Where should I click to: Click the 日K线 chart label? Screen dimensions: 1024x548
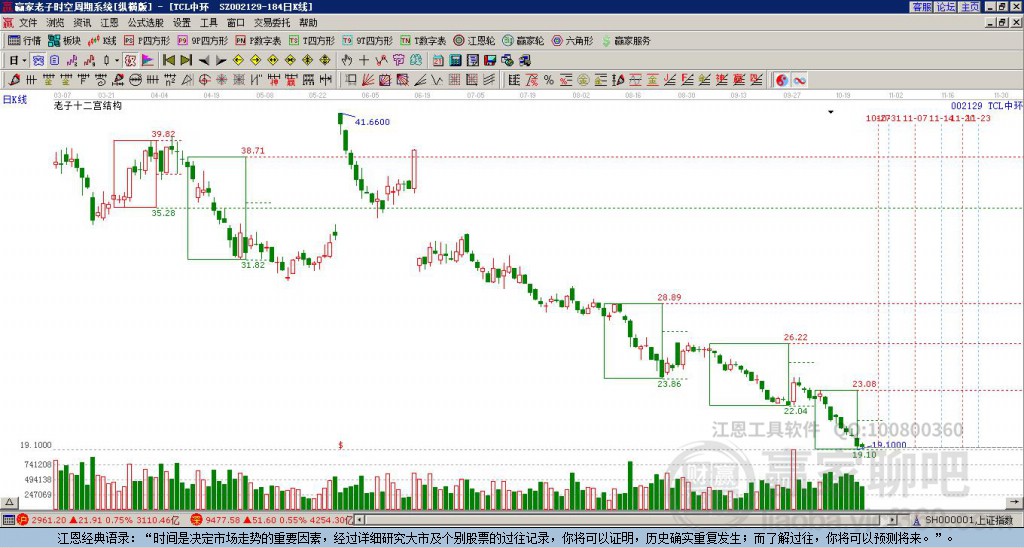(x=15, y=99)
